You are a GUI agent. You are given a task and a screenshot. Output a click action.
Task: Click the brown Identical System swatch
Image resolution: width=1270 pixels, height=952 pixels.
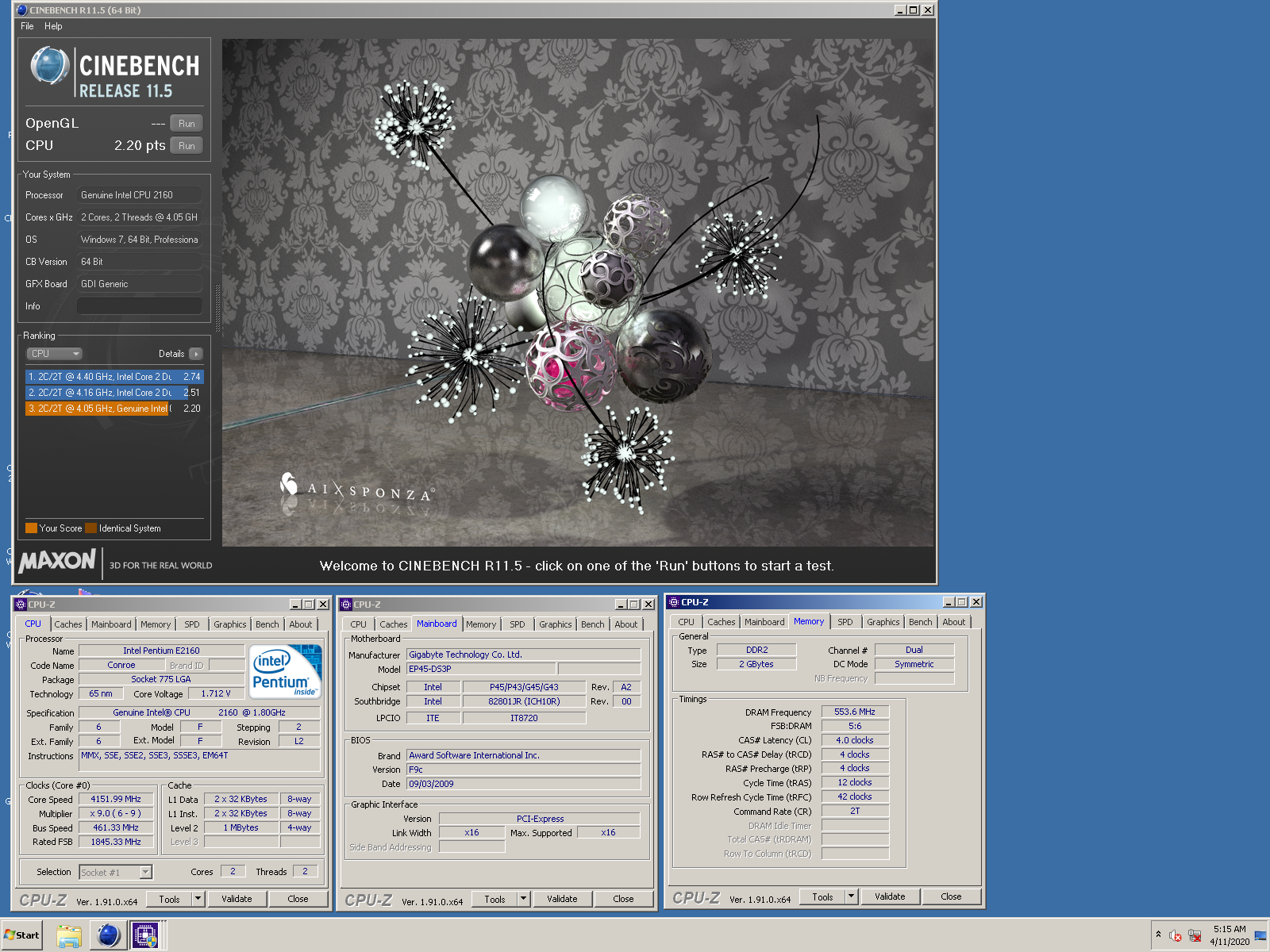(x=90, y=528)
